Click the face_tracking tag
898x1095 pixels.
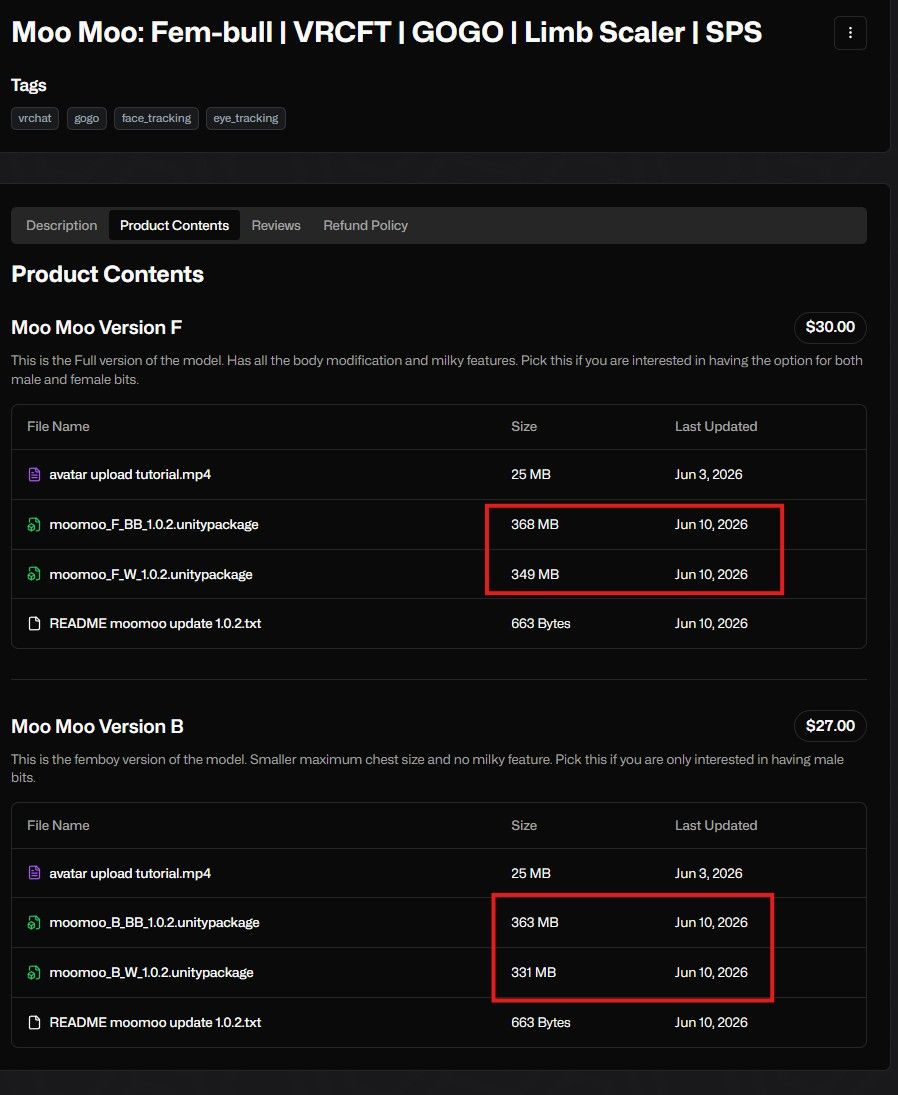(x=156, y=118)
